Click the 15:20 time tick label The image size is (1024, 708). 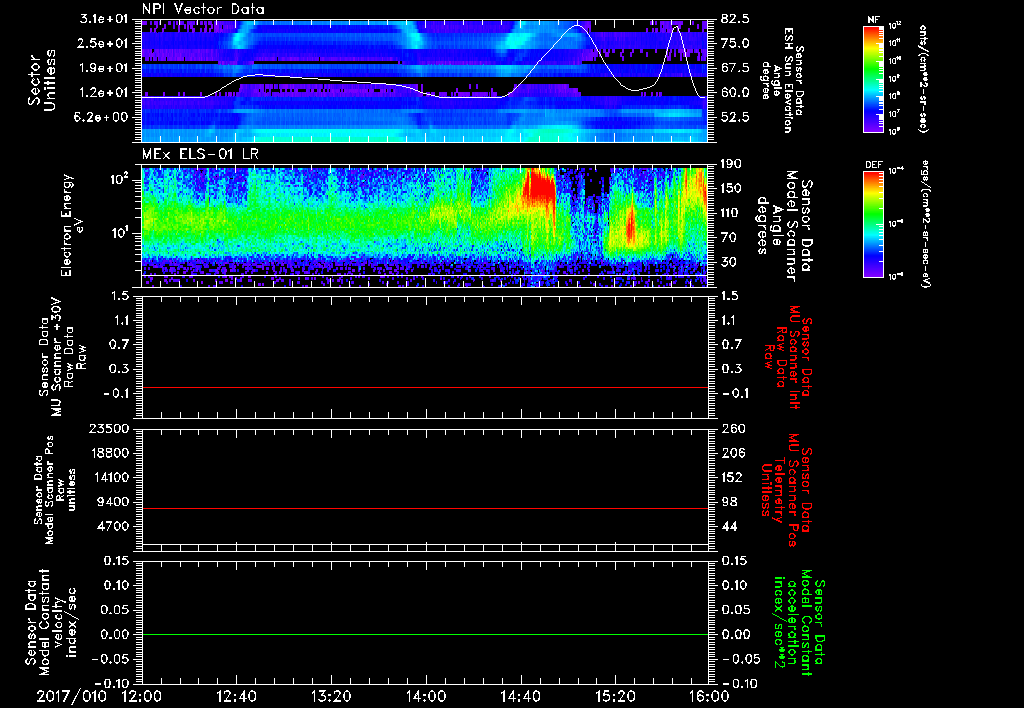pos(615,696)
